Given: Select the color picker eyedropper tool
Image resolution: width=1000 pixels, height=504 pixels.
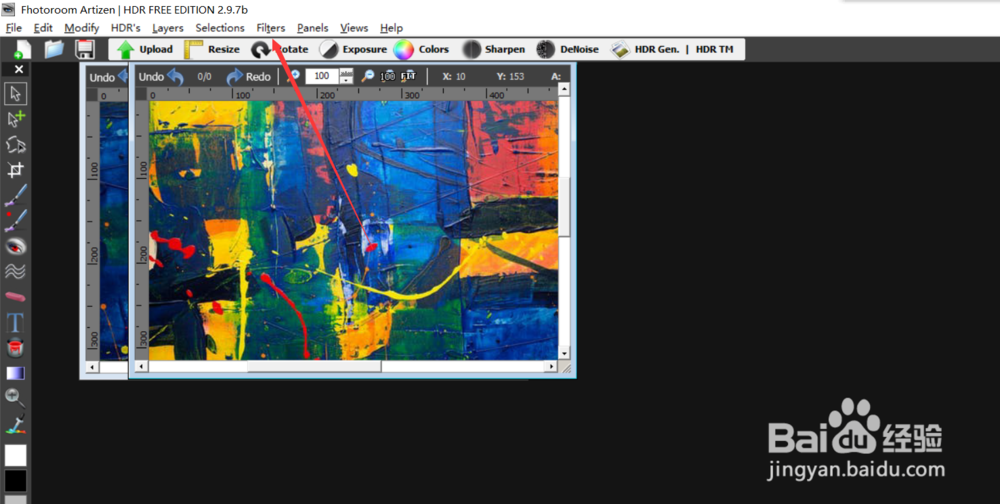Looking at the screenshot, I should click(15, 423).
